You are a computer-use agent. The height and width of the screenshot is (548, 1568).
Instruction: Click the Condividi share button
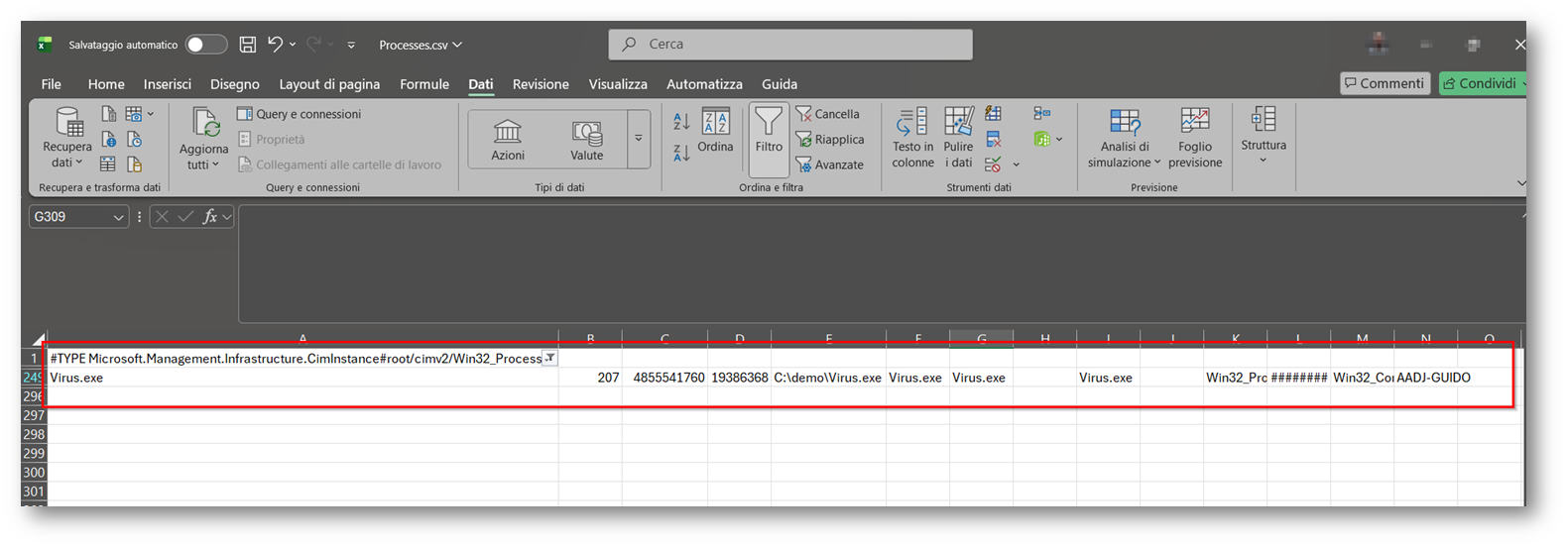pyautogui.click(x=1482, y=83)
